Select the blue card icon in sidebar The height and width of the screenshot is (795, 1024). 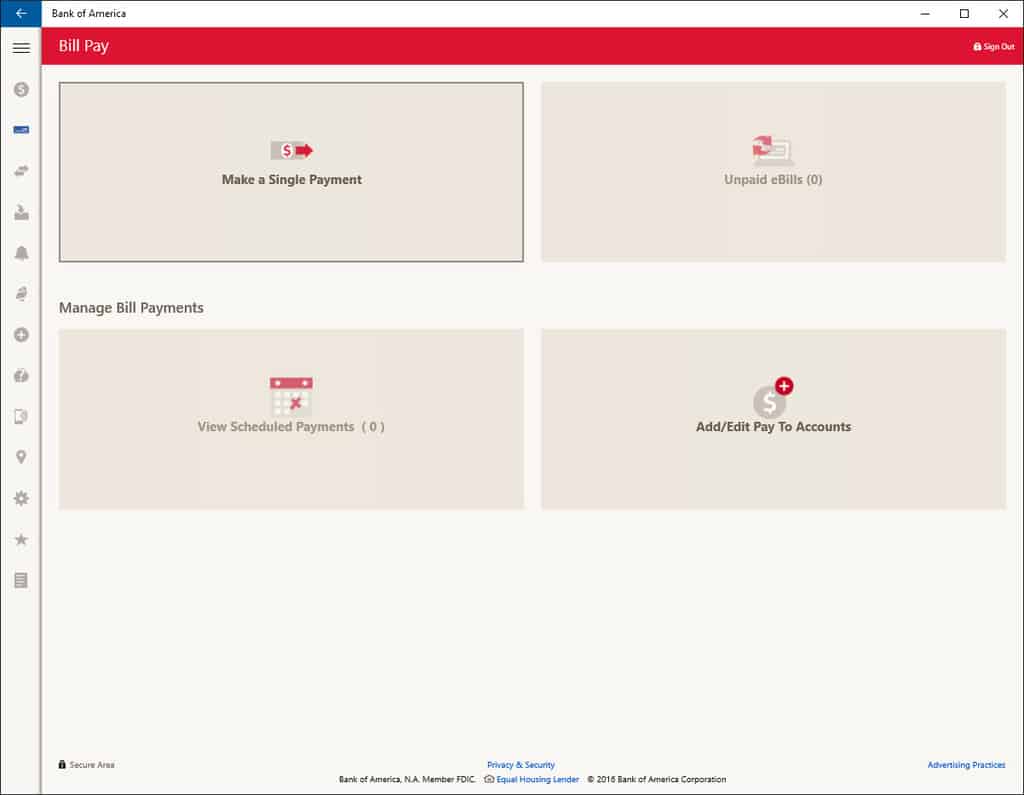pos(21,130)
